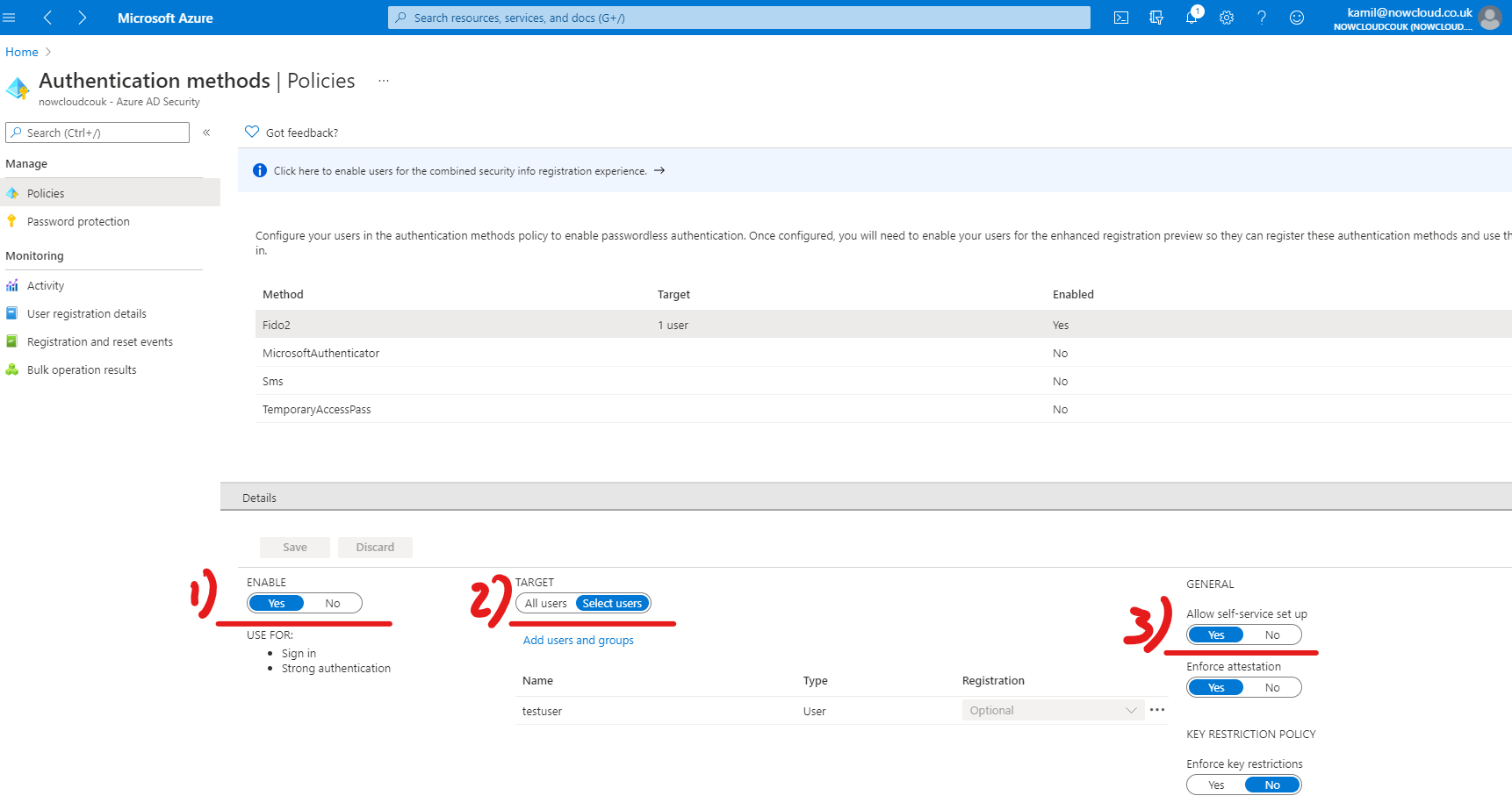
Task: Click sidebar Search (Ctrl+/) box
Action: point(97,133)
